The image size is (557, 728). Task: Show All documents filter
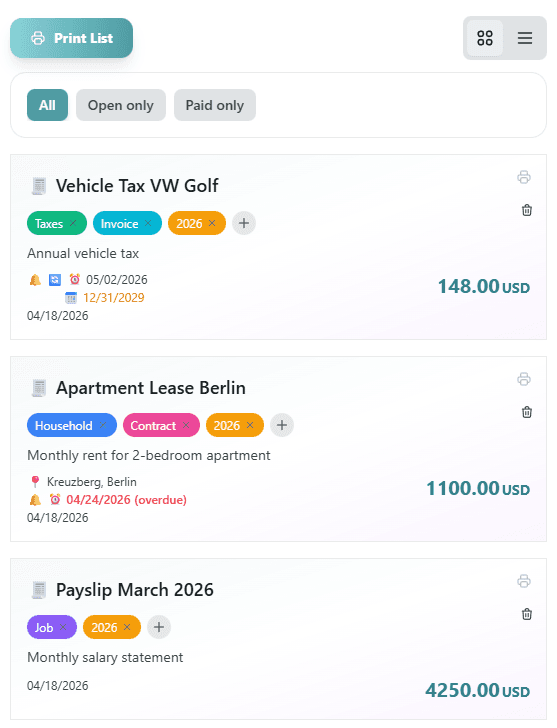click(47, 105)
